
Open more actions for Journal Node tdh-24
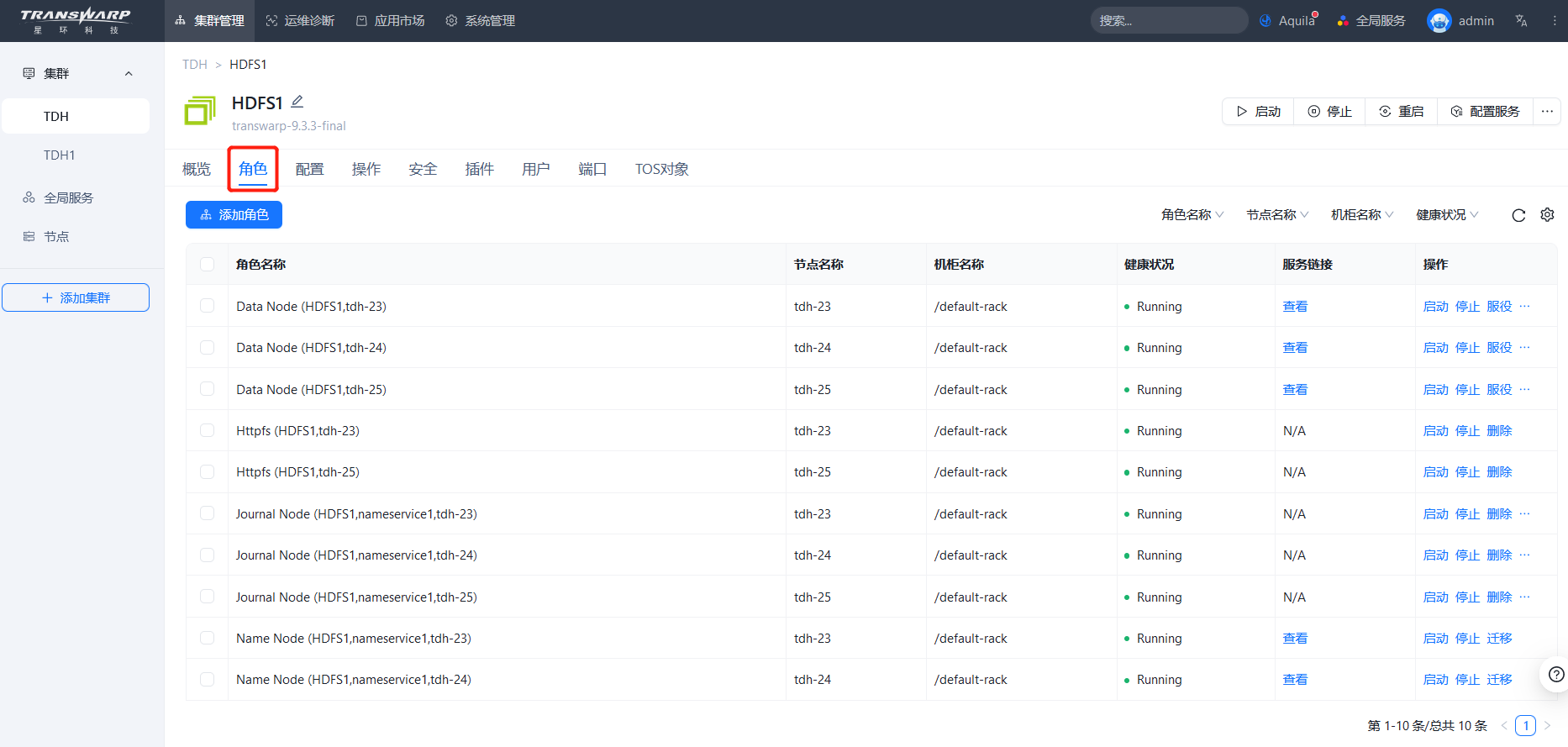(1525, 555)
